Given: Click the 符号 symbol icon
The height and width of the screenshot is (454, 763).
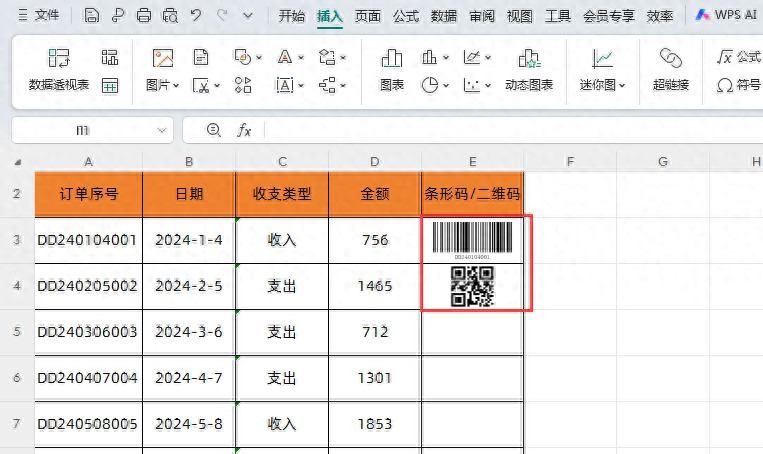Looking at the screenshot, I should 739,86.
